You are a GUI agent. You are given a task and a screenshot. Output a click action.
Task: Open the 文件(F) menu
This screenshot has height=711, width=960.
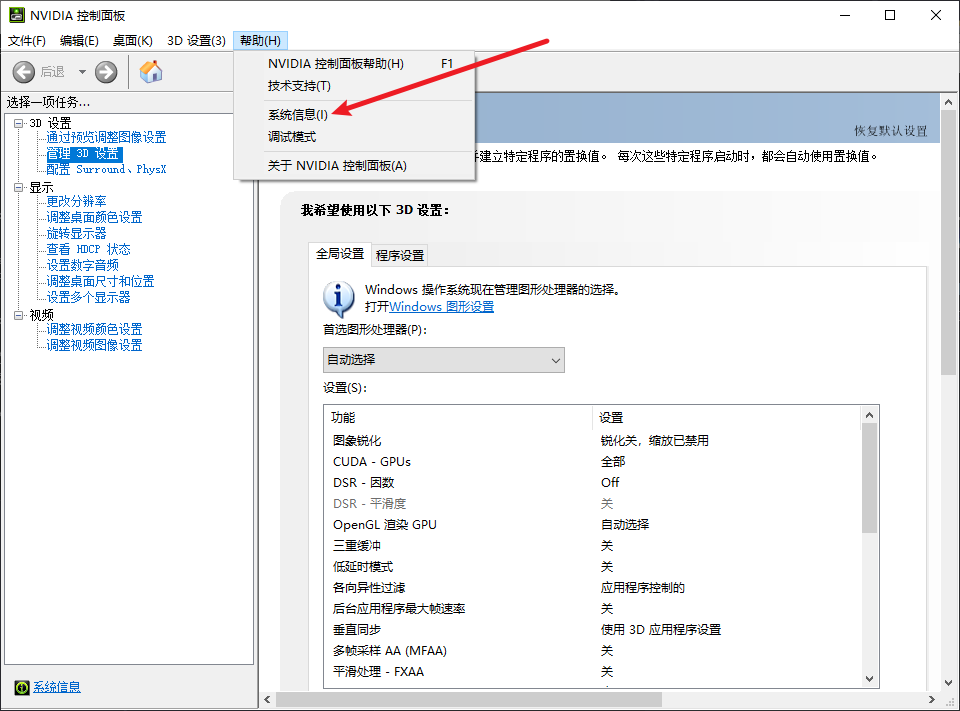[26, 40]
